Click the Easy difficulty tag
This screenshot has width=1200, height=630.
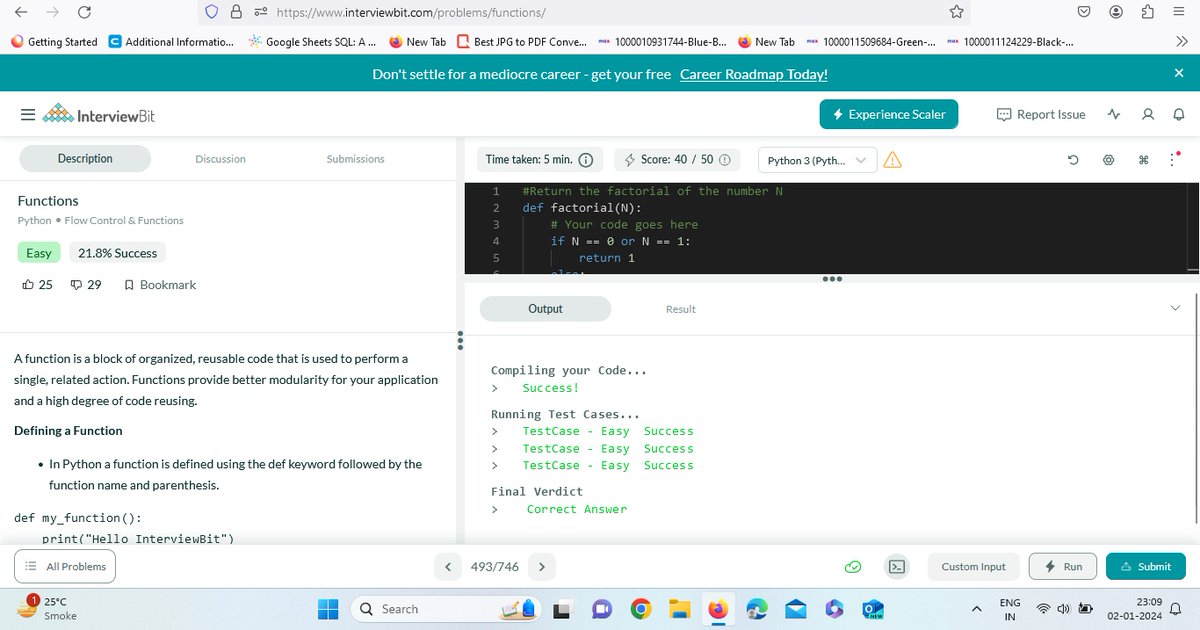[39, 253]
